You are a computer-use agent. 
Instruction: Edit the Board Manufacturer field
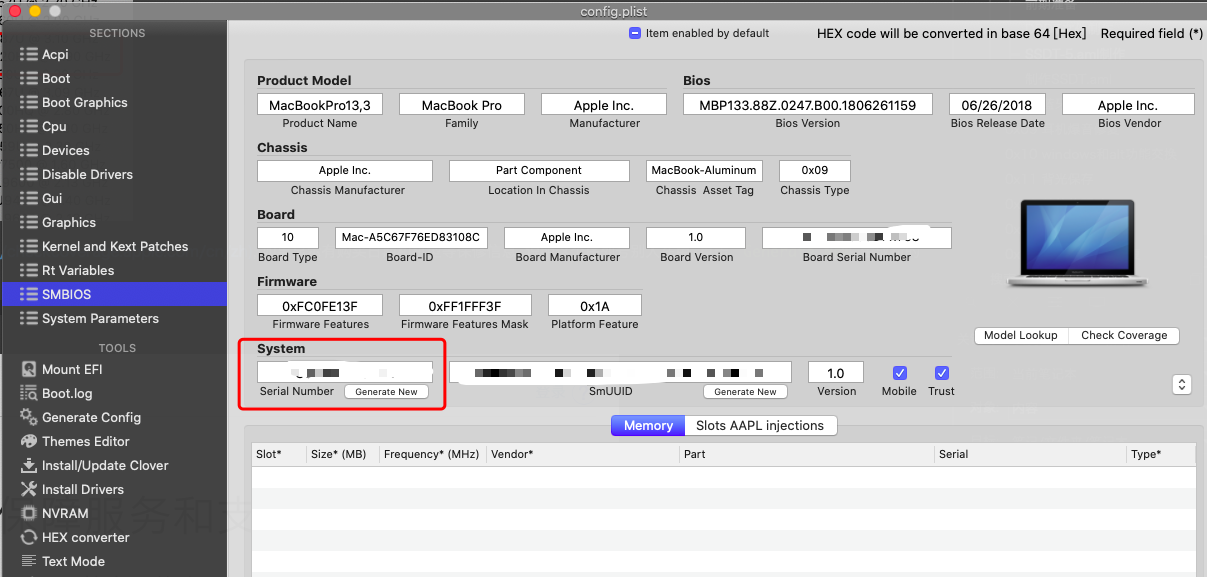(567, 238)
